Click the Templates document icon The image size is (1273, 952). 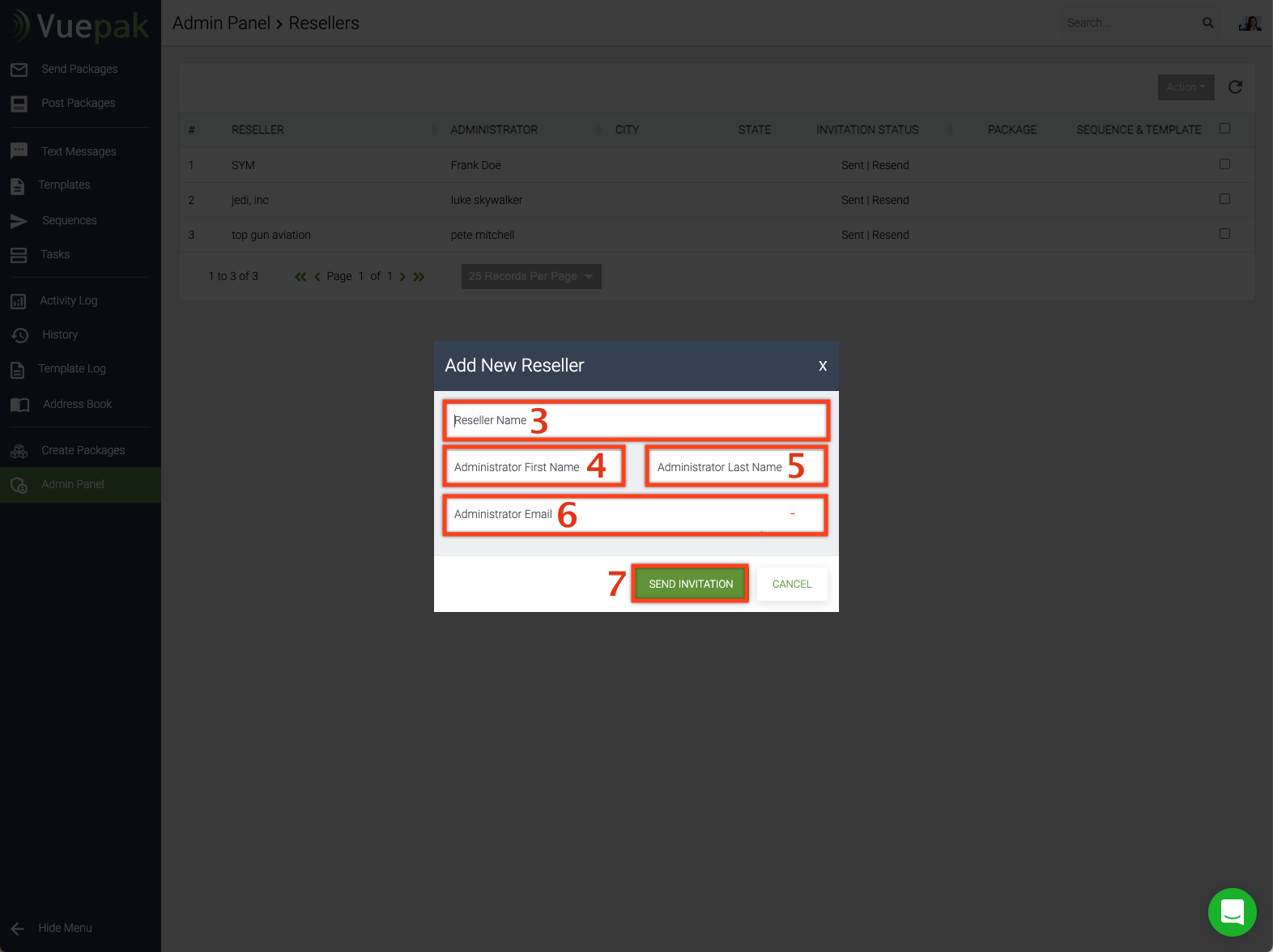click(x=18, y=185)
